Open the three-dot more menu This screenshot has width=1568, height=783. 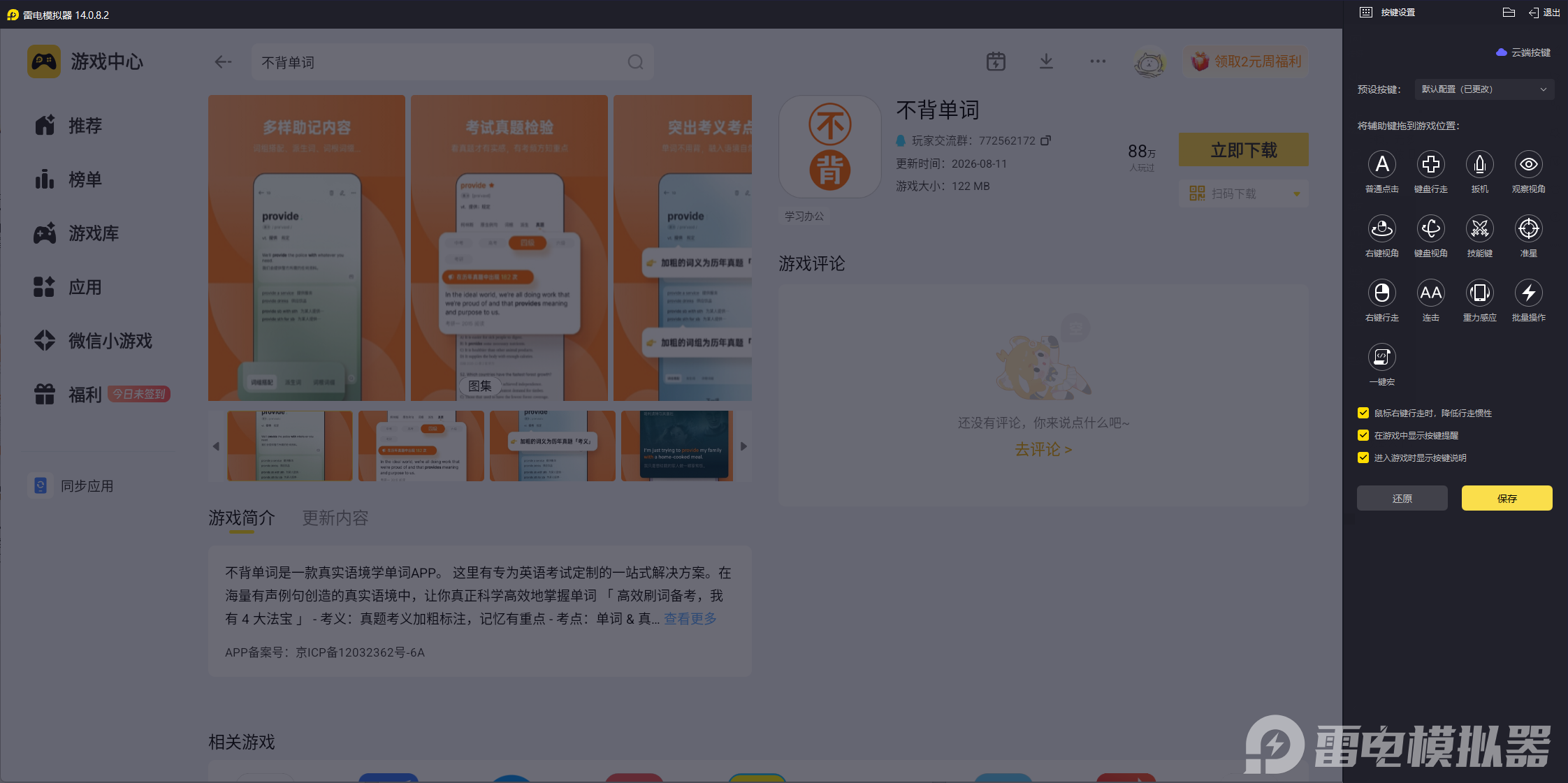point(1098,61)
